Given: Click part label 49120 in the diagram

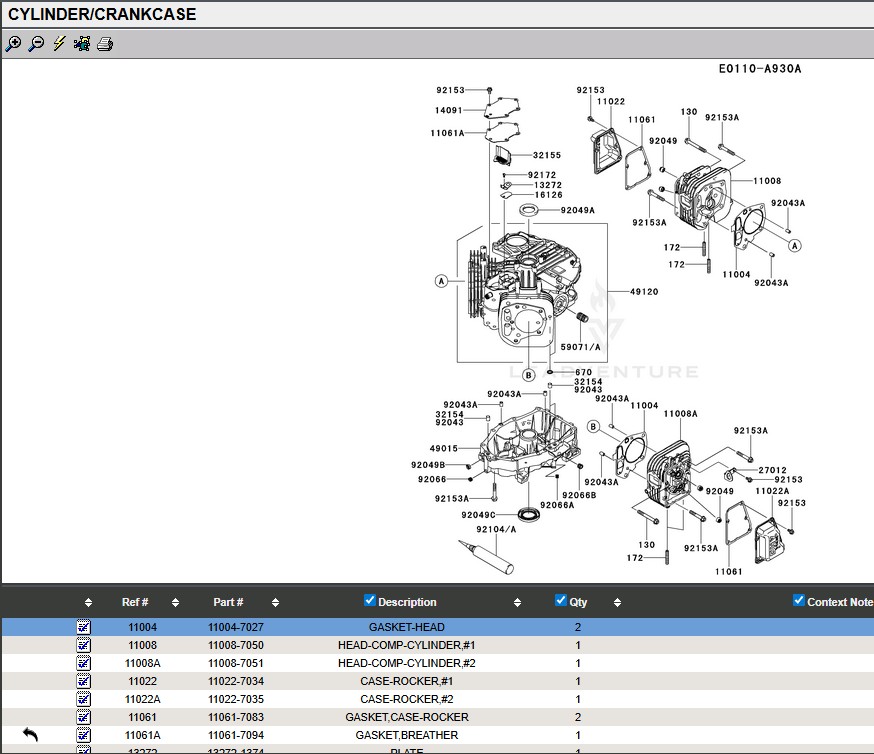Looking at the screenshot, I should click(644, 292).
